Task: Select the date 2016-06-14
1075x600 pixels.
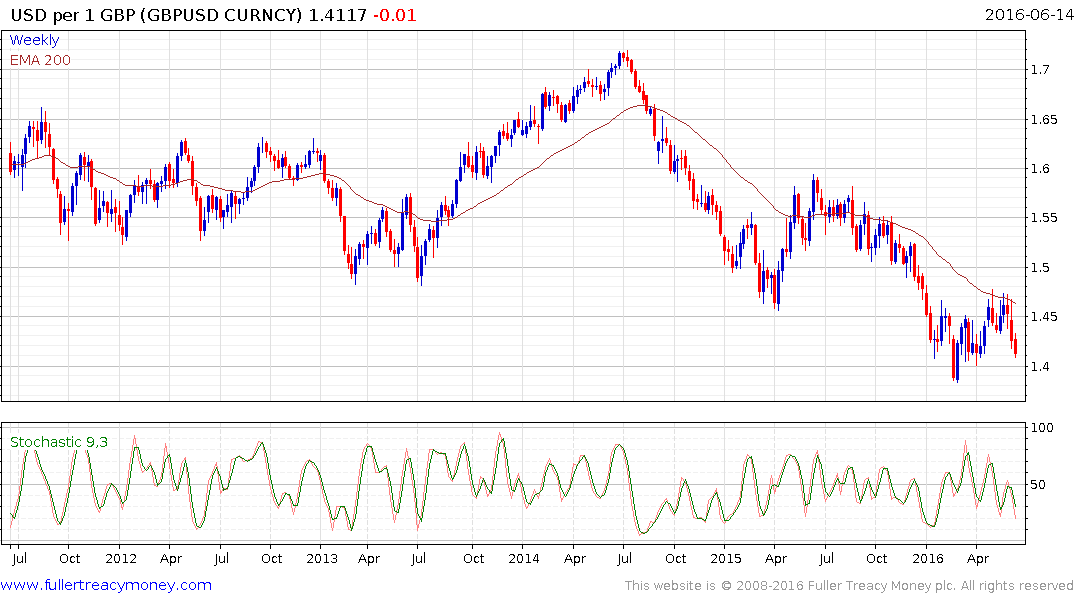Action: (1028, 14)
